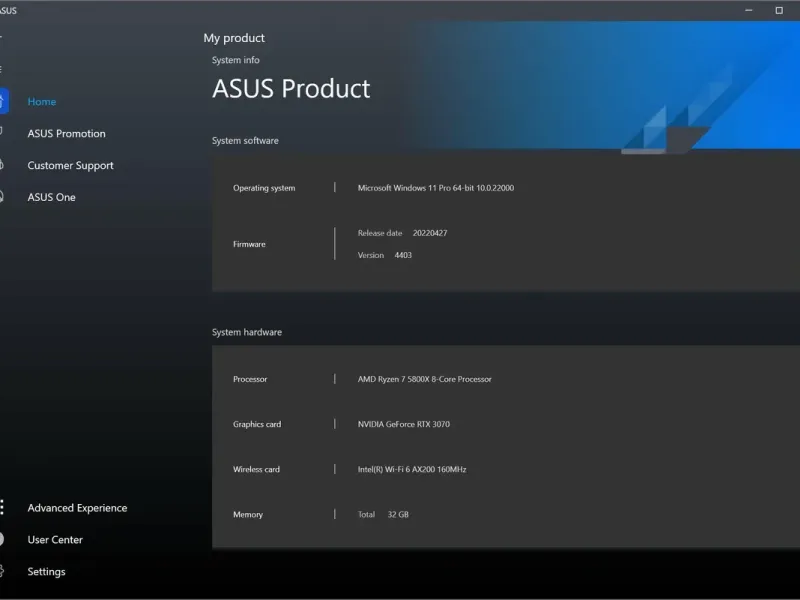The height and width of the screenshot is (600, 800).
Task: Select firmware version '4403'
Action: pos(403,255)
